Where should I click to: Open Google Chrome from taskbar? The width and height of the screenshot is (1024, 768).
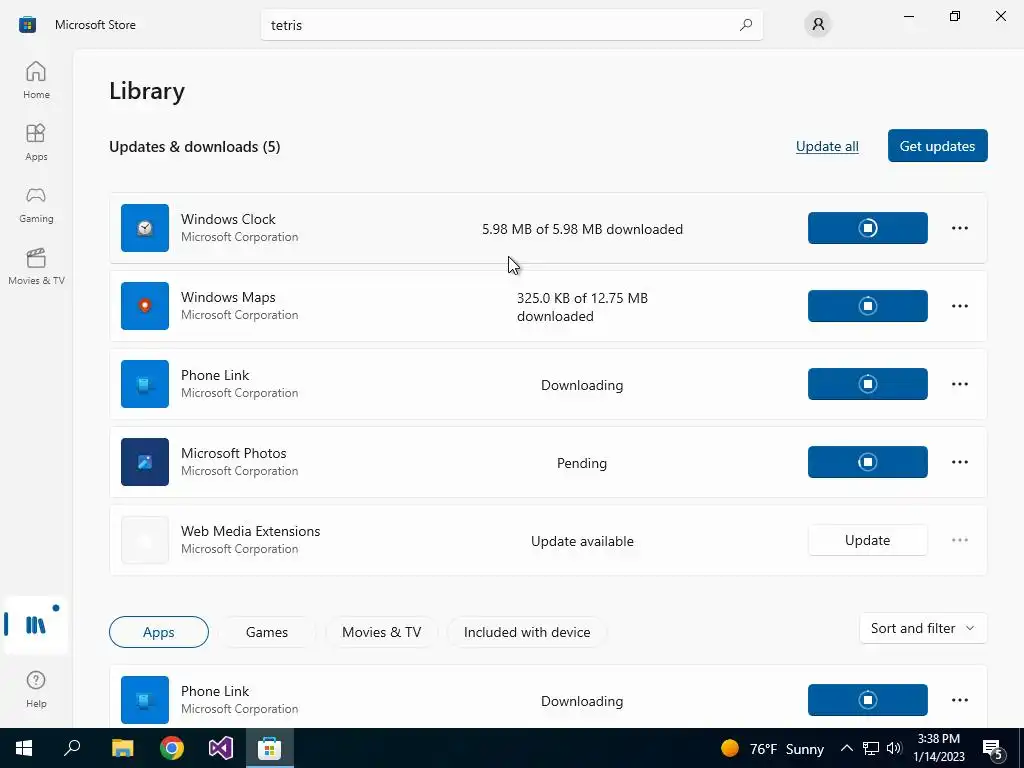click(172, 748)
